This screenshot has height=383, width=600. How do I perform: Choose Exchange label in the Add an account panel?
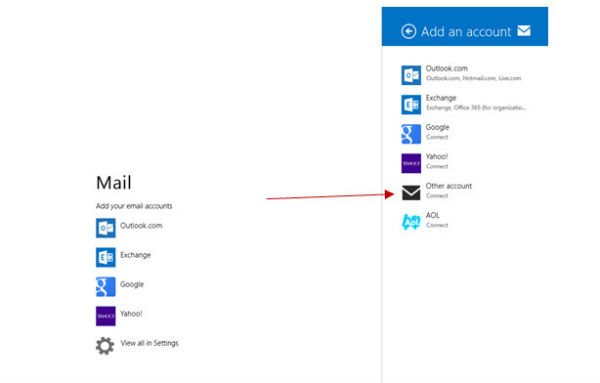[x=441, y=98]
